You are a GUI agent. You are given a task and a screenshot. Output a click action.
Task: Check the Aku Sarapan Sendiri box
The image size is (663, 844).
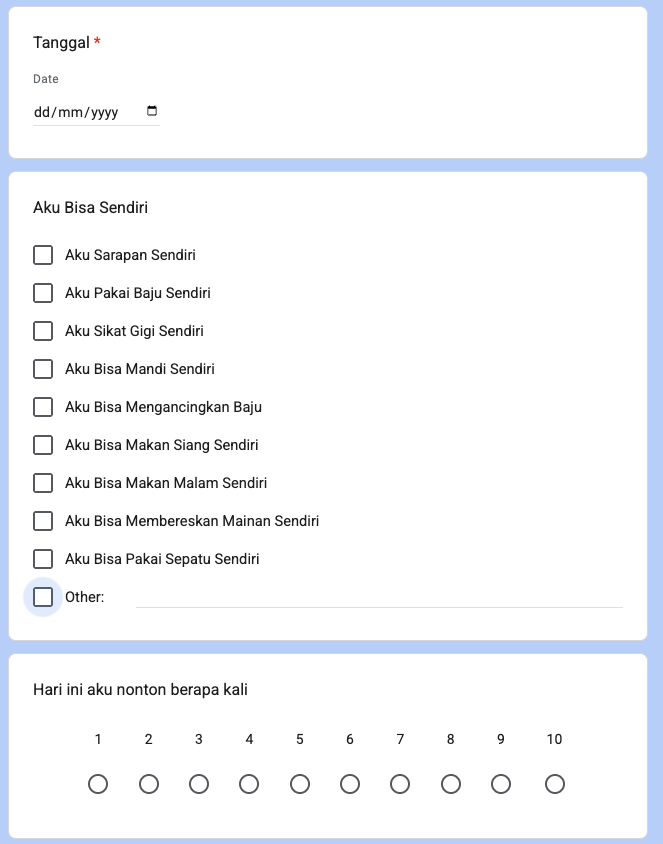point(43,255)
